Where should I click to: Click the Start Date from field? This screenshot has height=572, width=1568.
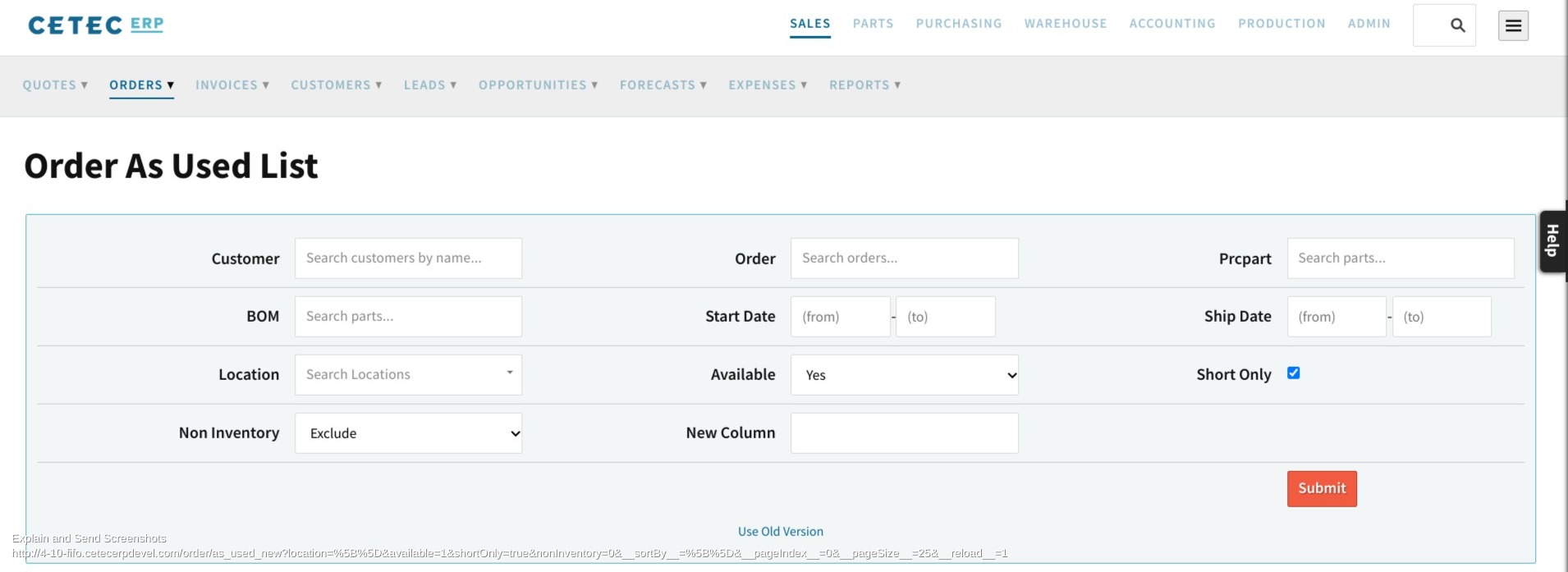pyautogui.click(x=841, y=317)
